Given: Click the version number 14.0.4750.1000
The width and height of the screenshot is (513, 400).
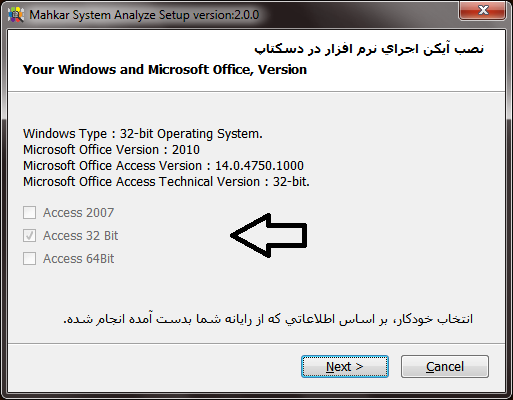Looking at the screenshot, I should pos(259,166).
